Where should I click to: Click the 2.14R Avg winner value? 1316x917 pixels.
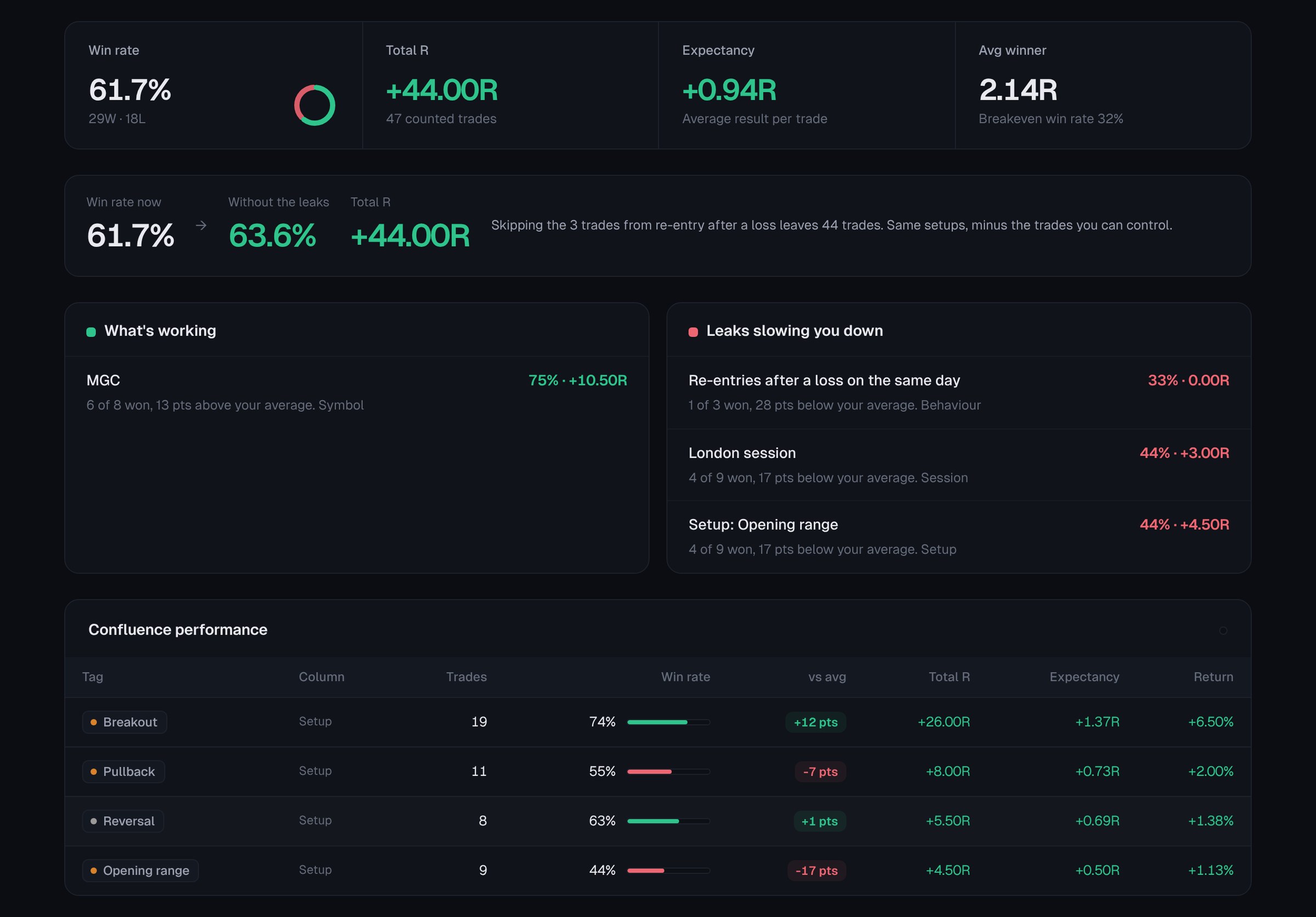1018,90
